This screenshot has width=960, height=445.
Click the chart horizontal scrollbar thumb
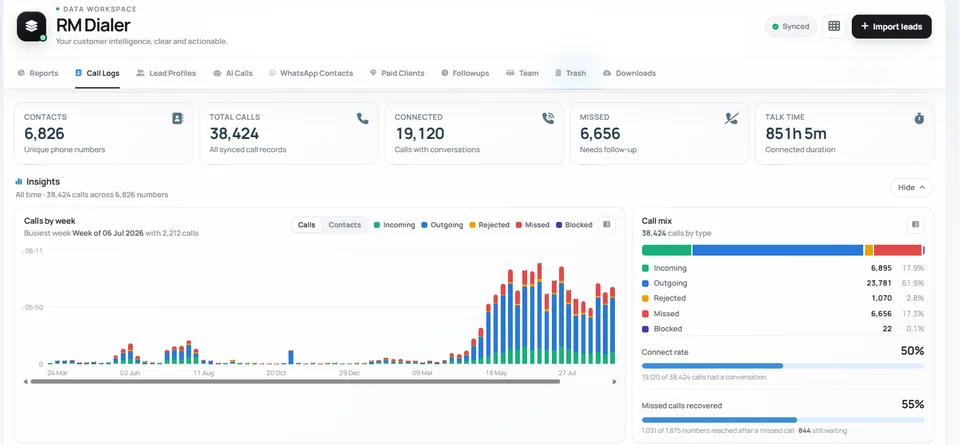tap(295, 381)
